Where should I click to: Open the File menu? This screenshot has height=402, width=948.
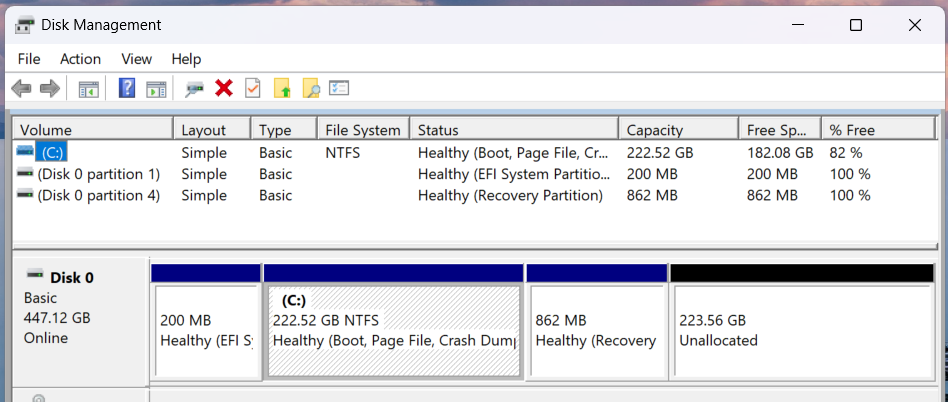click(29, 59)
